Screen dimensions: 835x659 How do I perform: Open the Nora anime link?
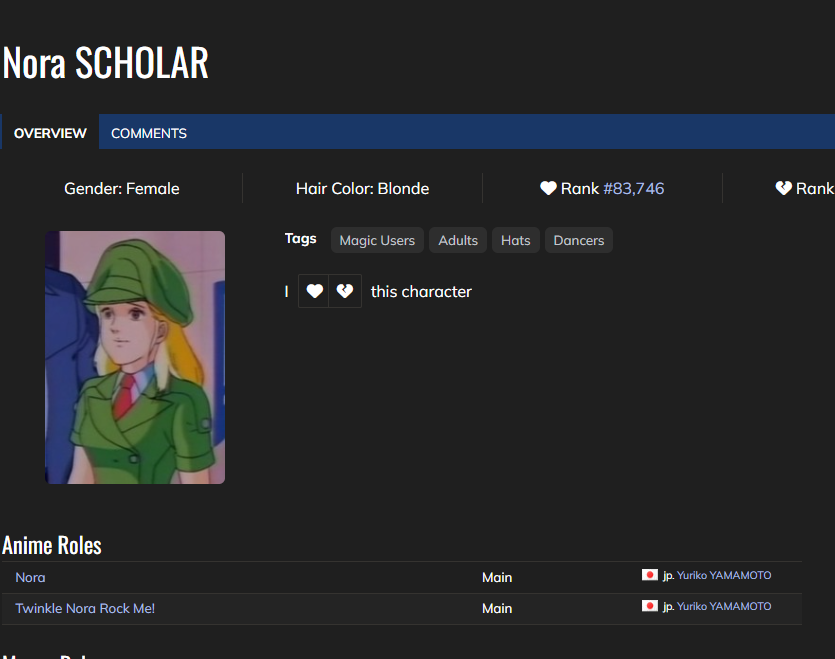click(30, 577)
